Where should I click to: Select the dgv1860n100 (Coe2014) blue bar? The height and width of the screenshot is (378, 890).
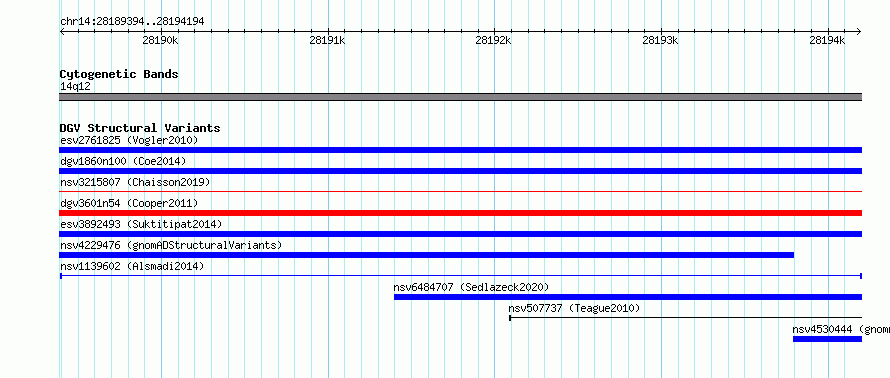tap(460, 171)
